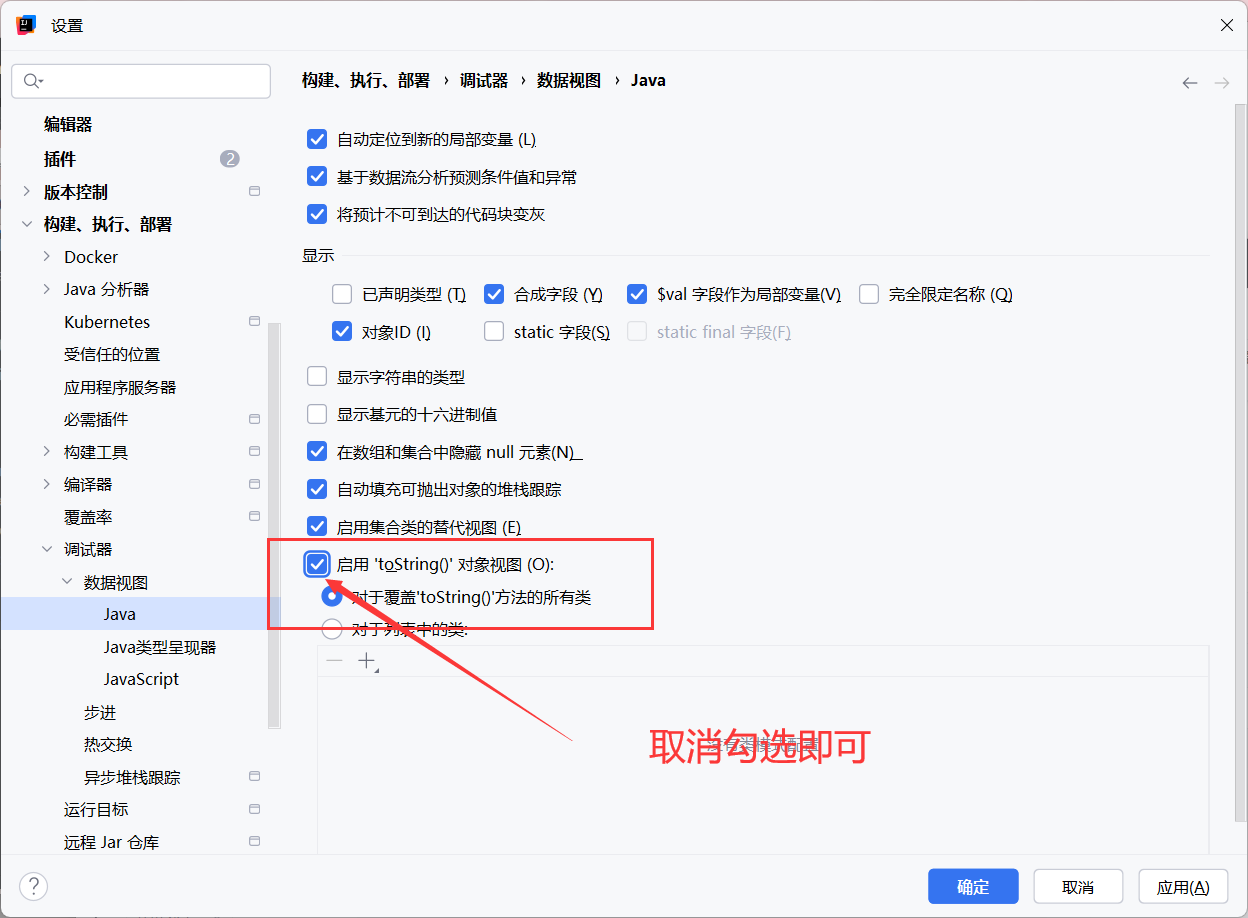This screenshot has height=918, width=1248.
Task: Enable the 显示字符串的类型 checkbox
Action: click(317, 377)
